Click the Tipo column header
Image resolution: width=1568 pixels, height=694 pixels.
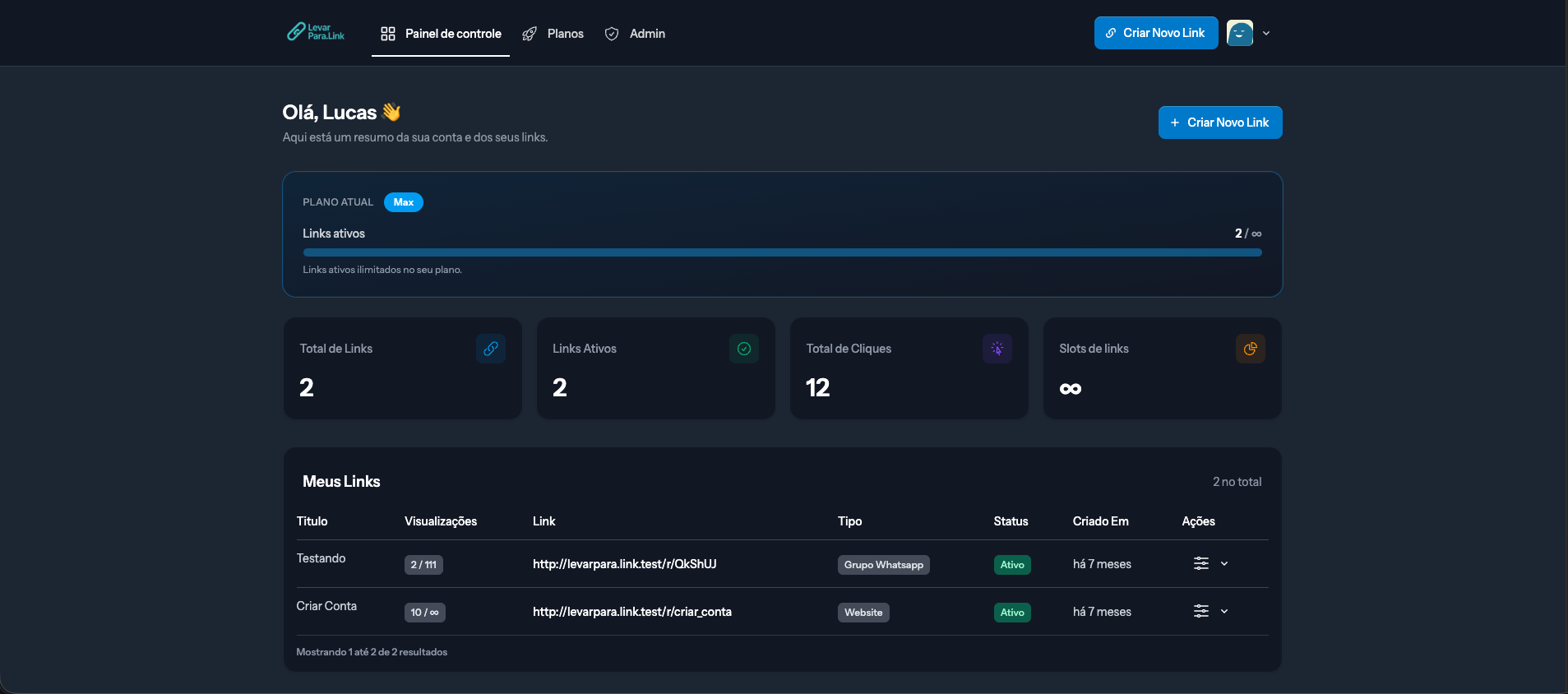pyautogui.click(x=849, y=521)
